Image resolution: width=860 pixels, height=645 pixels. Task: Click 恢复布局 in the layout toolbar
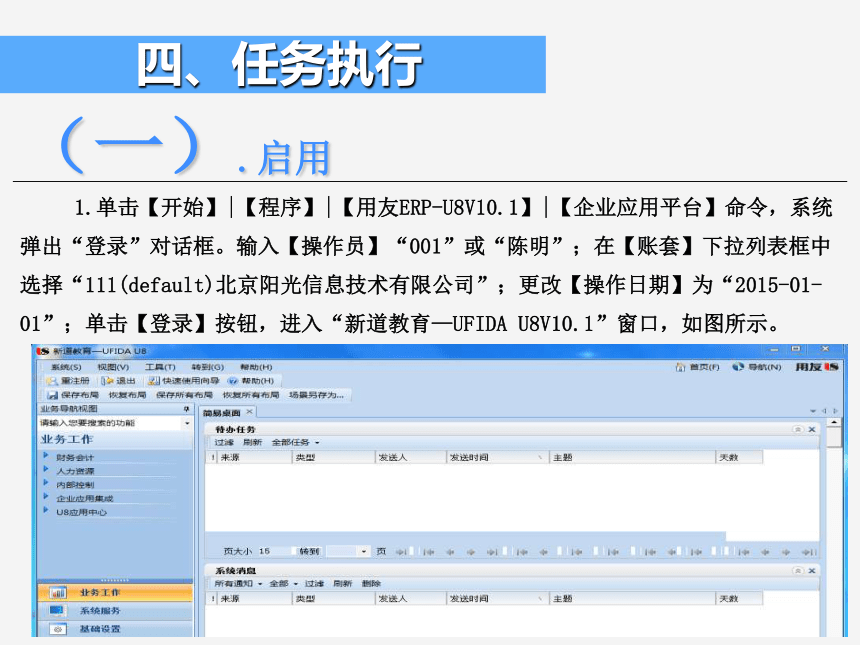(127, 395)
